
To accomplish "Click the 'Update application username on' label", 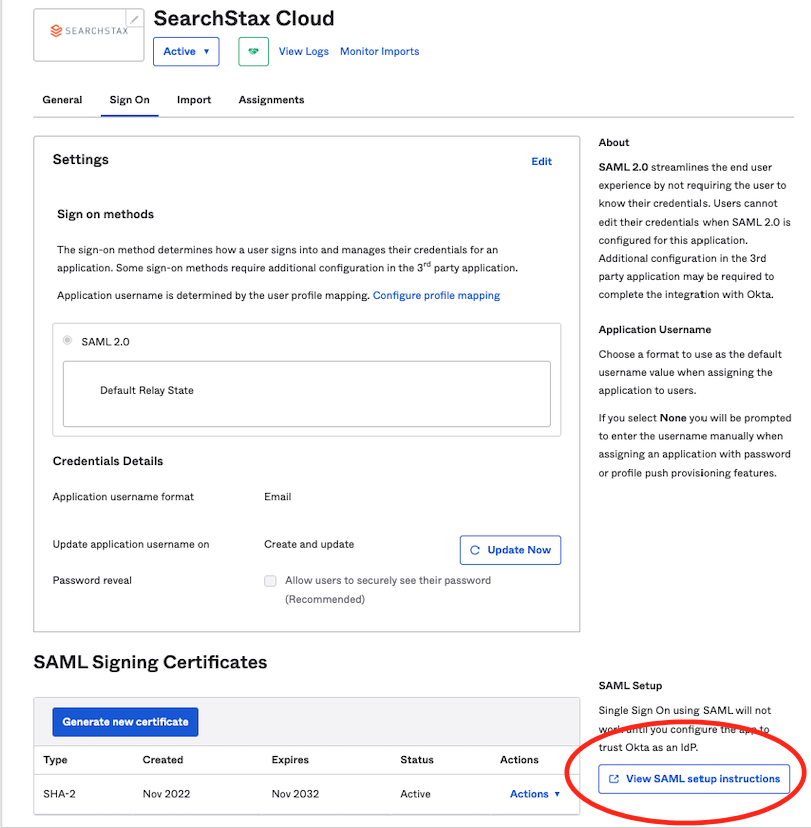I will [131, 544].
